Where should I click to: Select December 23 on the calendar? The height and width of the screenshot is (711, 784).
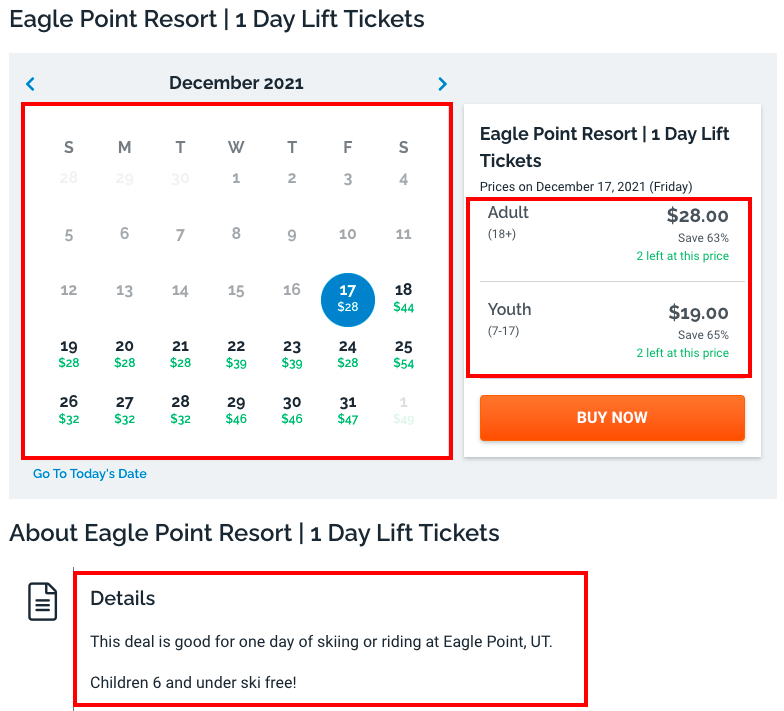pos(292,354)
